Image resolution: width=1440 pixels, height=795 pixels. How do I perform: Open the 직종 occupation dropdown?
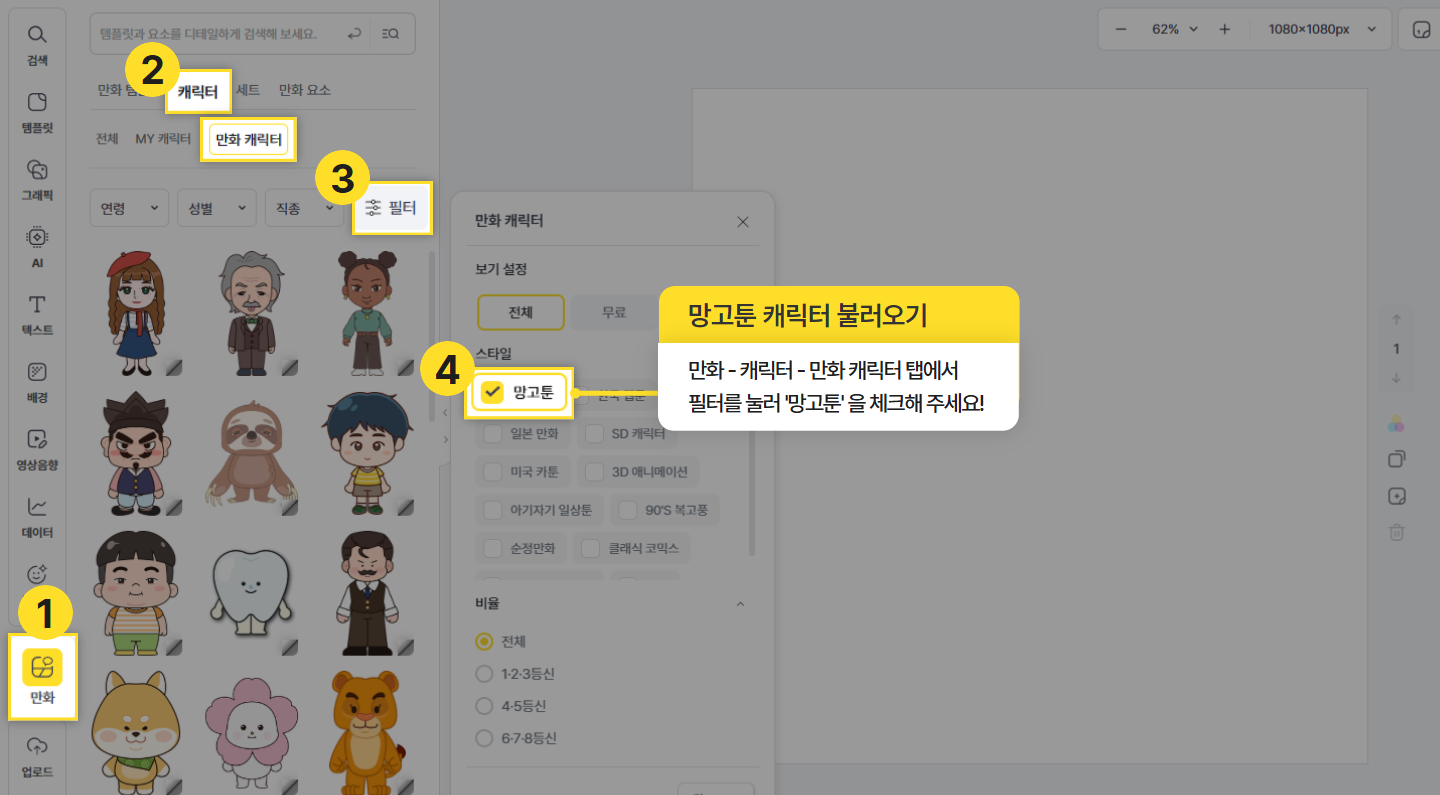point(304,208)
